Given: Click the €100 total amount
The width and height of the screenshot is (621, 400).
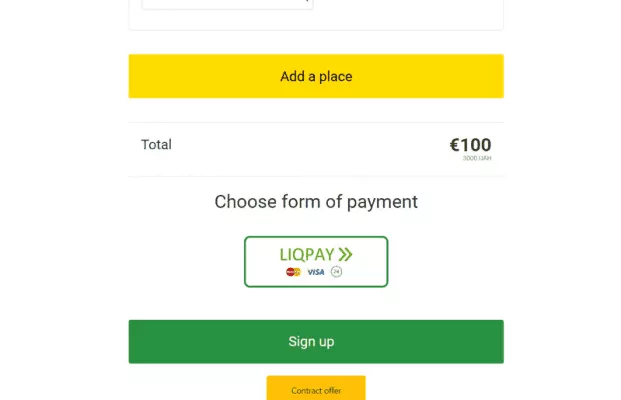Looking at the screenshot, I should pos(470,145).
